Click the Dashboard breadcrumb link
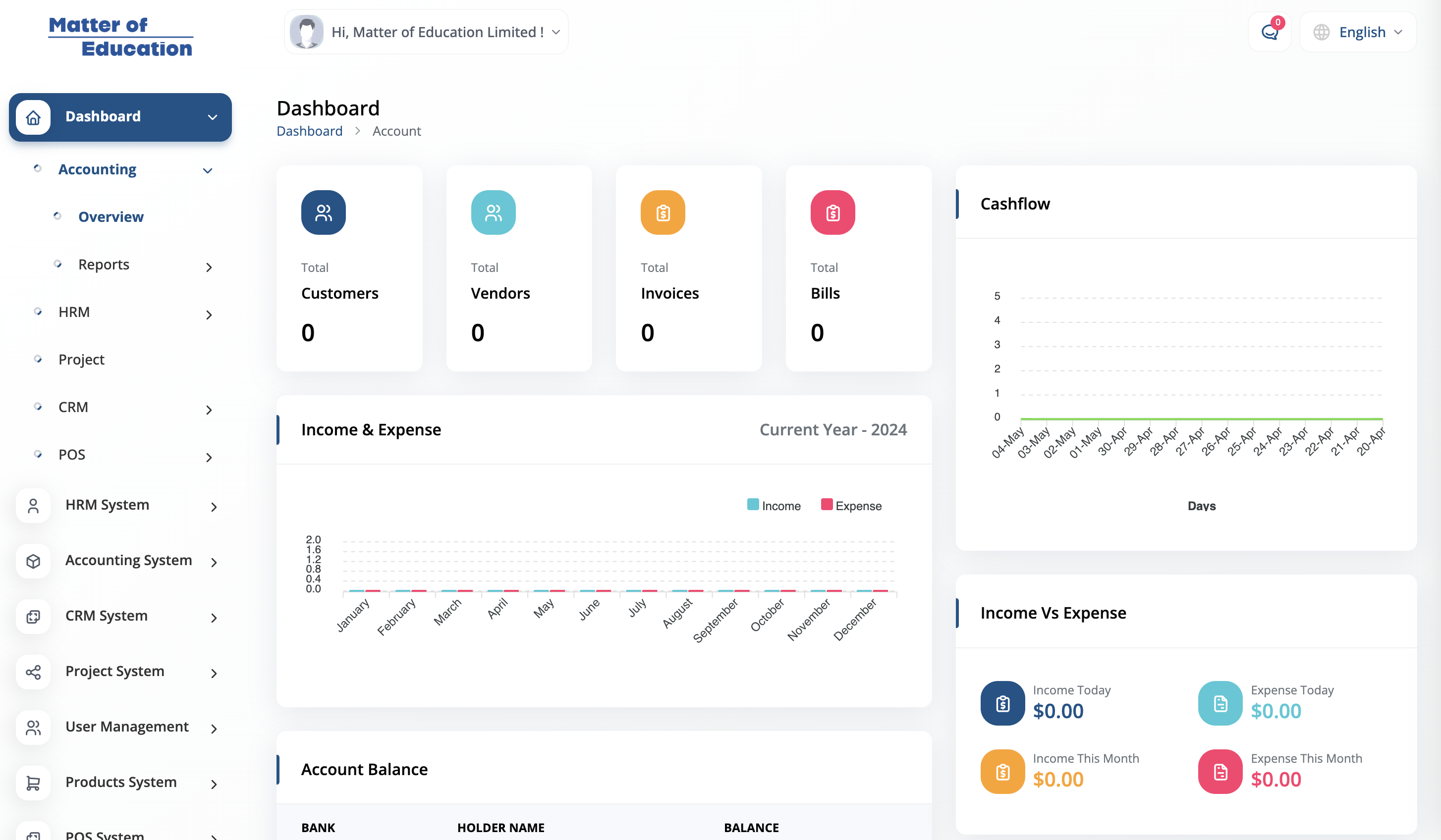The image size is (1441, 840). tap(309, 131)
